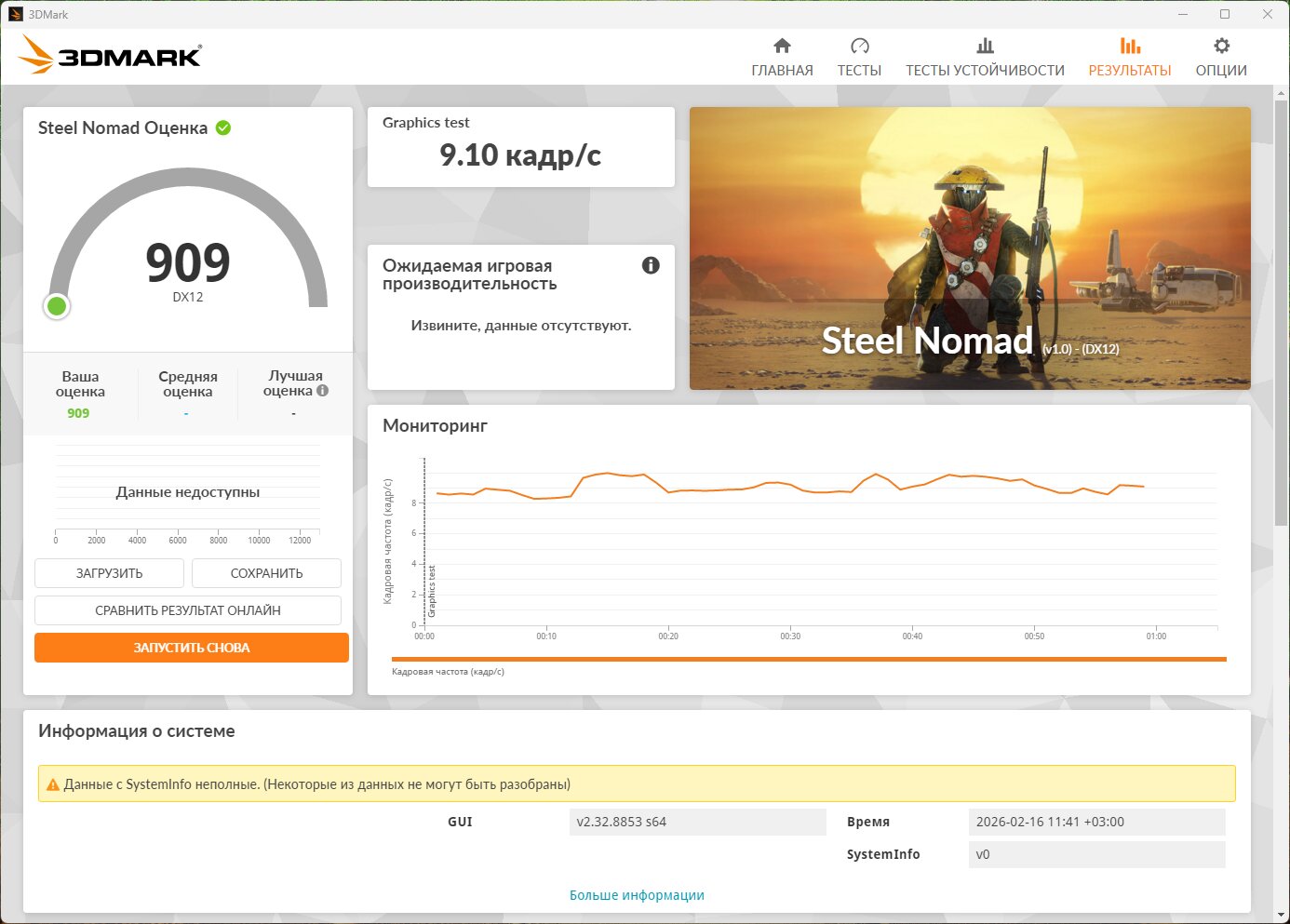Click the Results chart icon
This screenshot has width=1290, height=924.
coord(1129,46)
